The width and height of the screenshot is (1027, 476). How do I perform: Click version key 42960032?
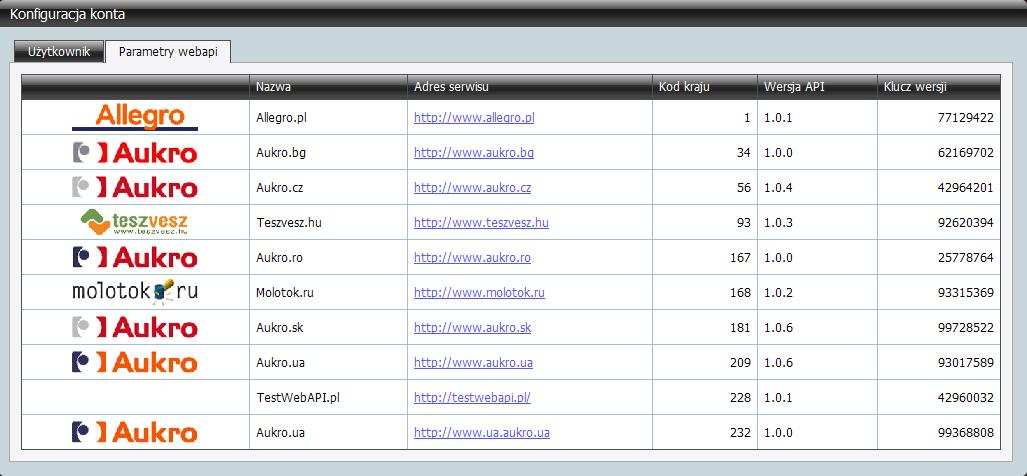[x=965, y=397]
